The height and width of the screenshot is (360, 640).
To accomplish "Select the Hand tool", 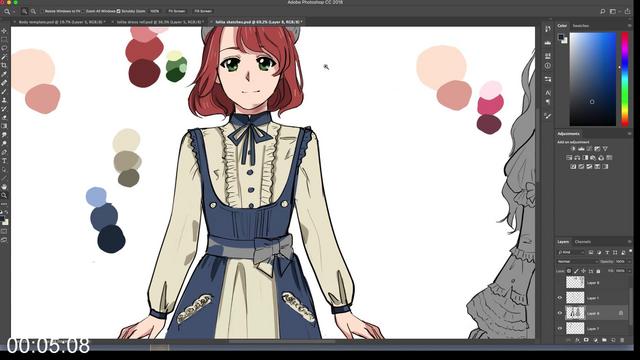I will tap(4, 187).
